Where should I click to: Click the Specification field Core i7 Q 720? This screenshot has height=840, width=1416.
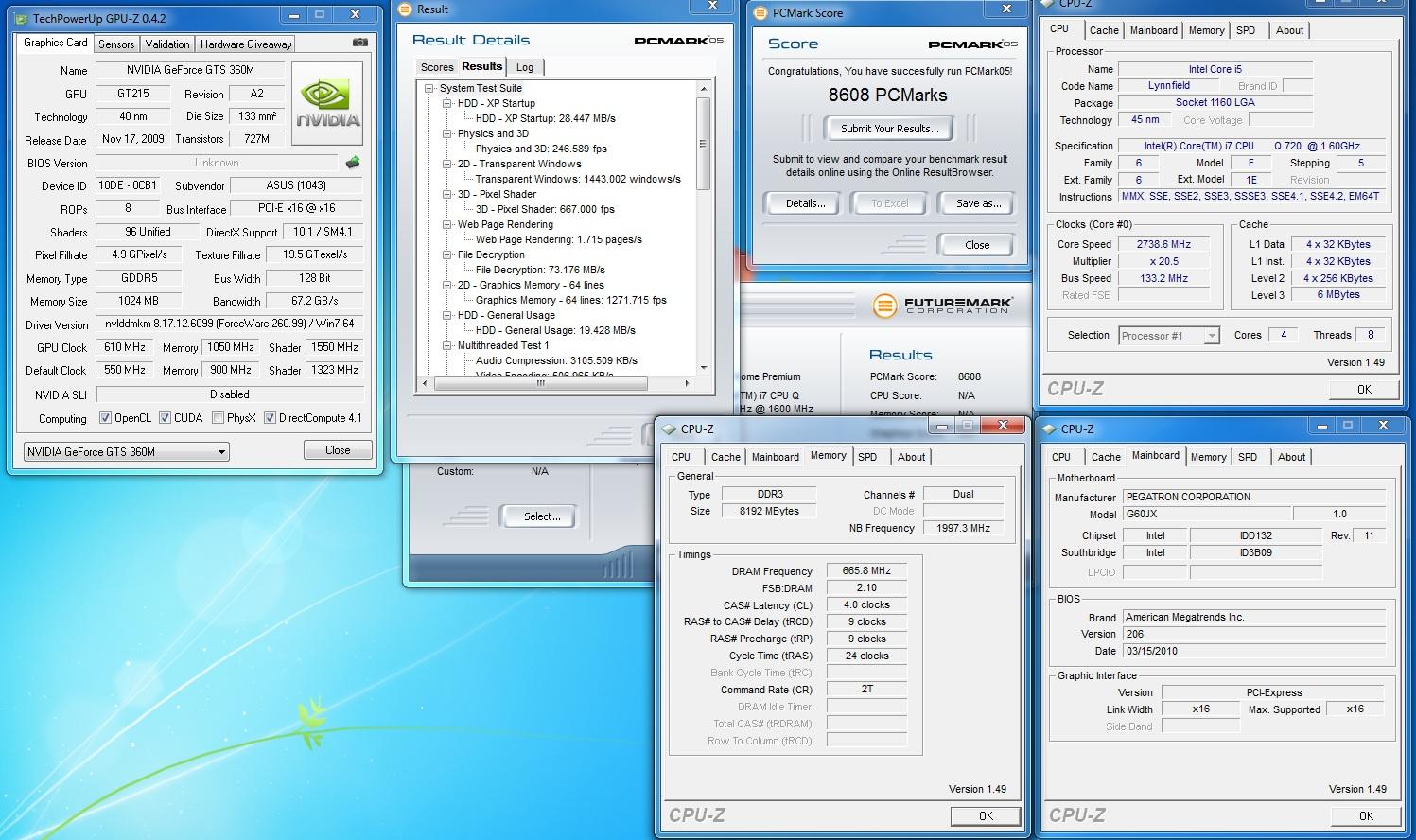[1252, 146]
